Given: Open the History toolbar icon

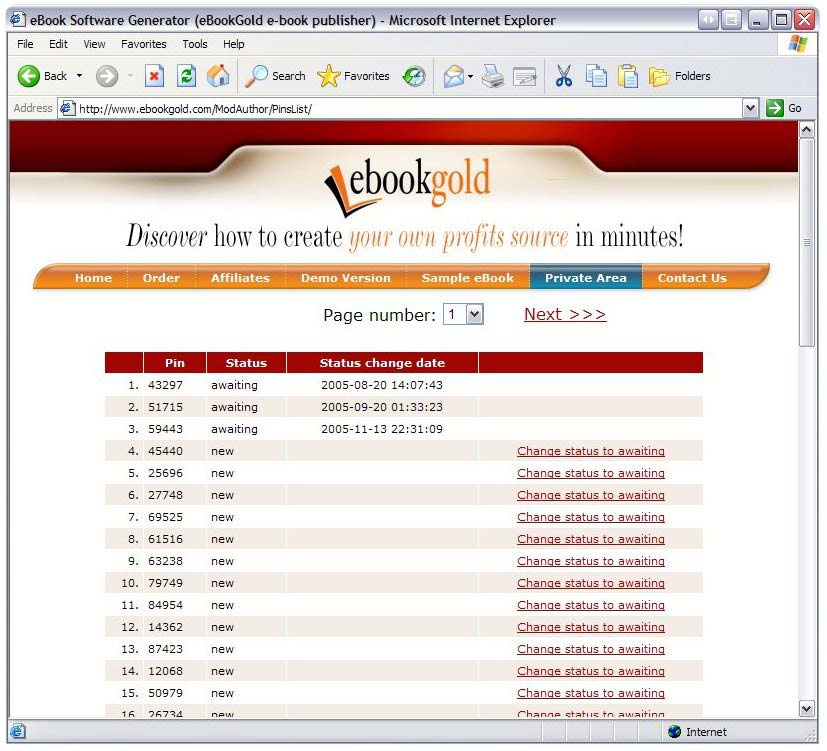Looking at the screenshot, I should tap(414, 76).
